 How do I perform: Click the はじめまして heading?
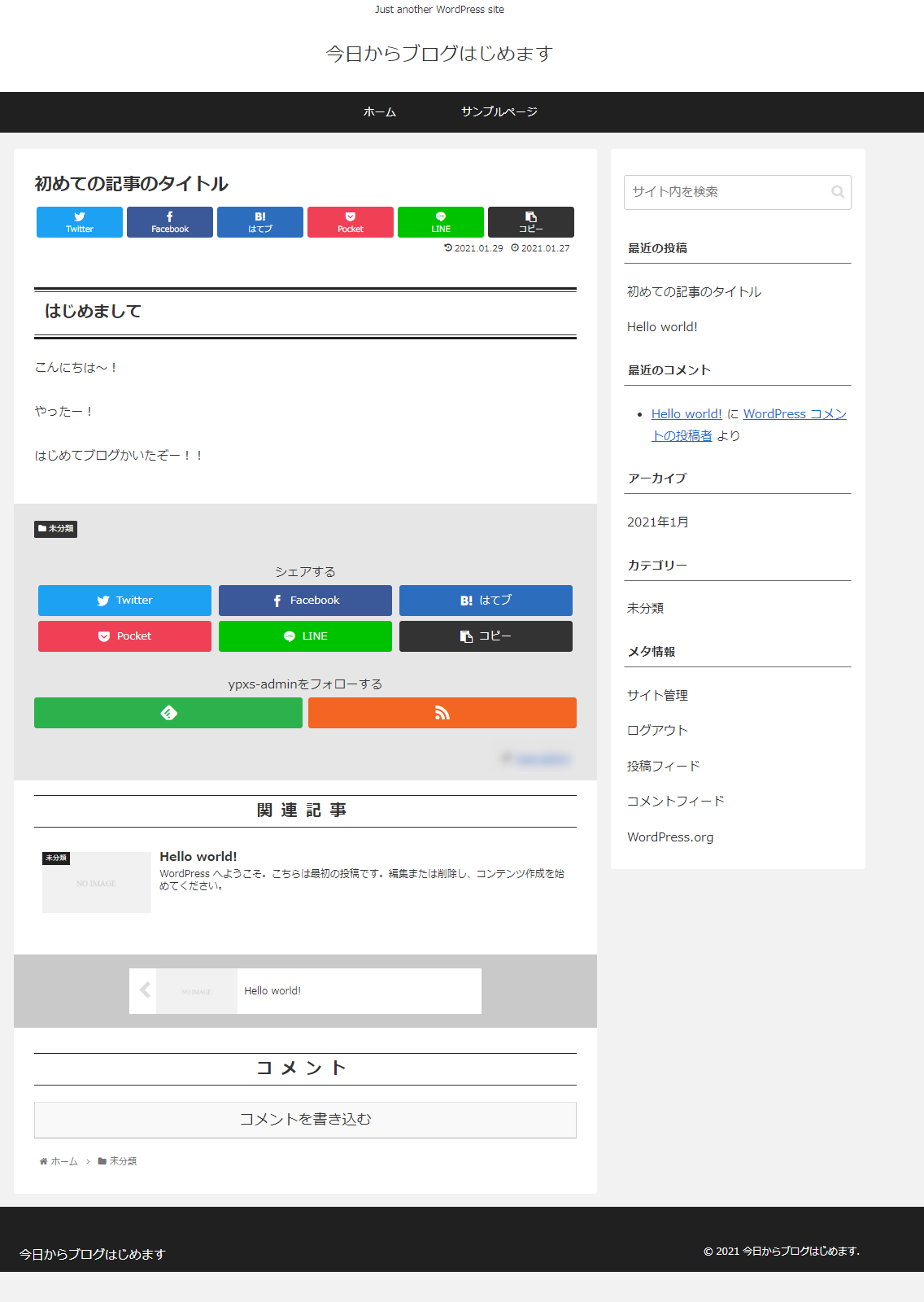point(94,312)
